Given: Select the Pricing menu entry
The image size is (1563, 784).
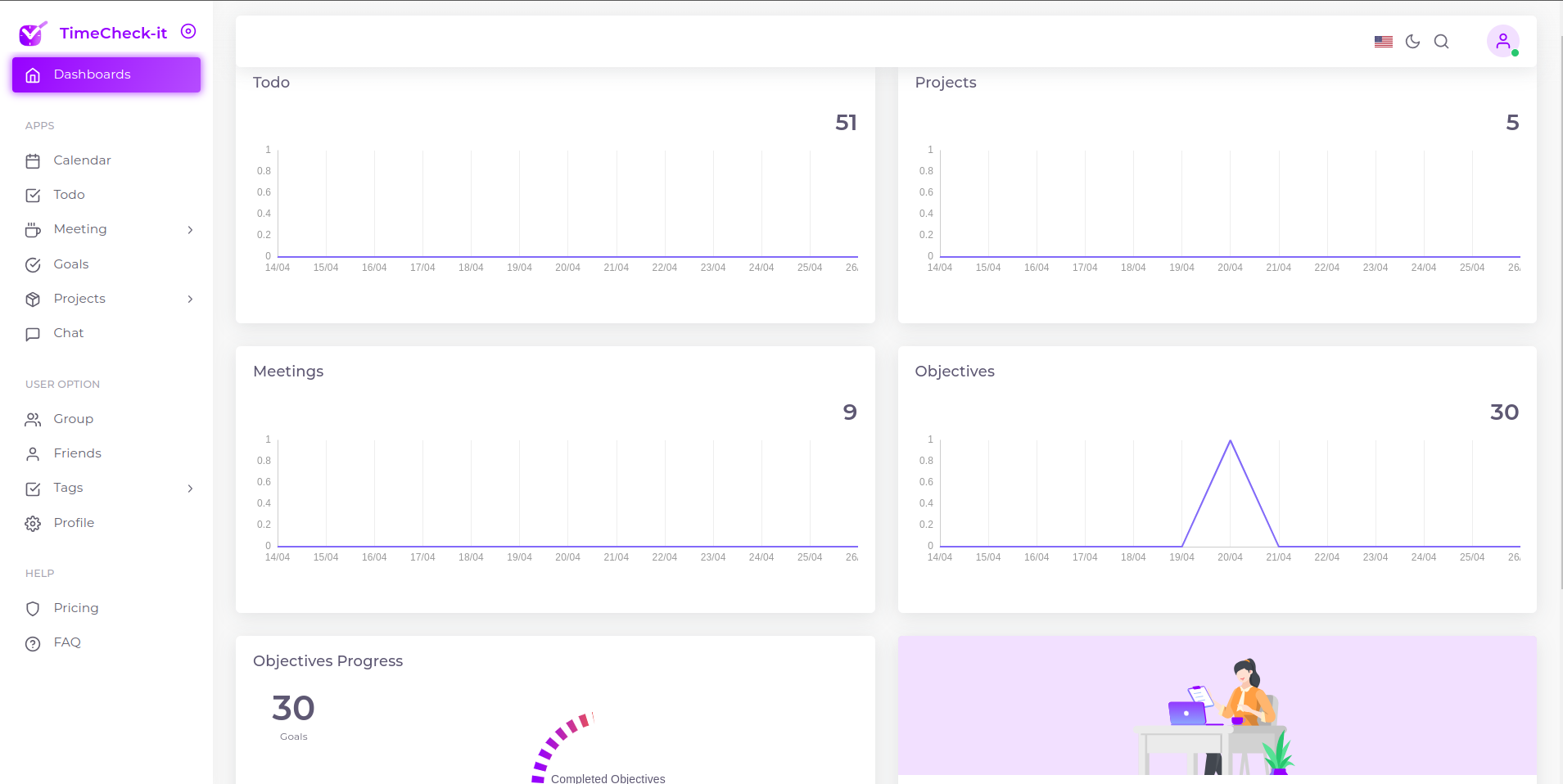Looking at the screenshot, I should [x=75, y=607].
